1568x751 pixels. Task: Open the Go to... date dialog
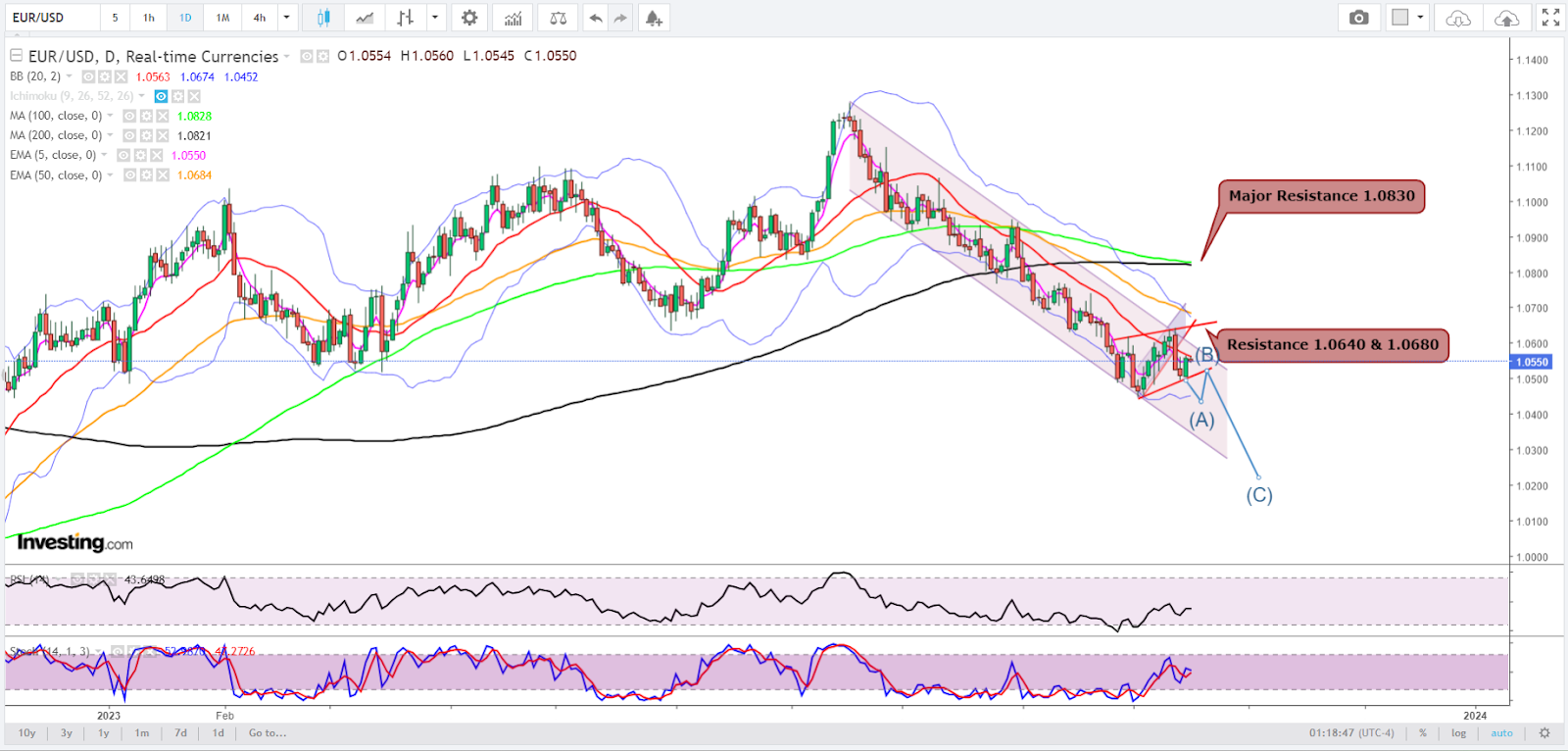click(268, 732)
